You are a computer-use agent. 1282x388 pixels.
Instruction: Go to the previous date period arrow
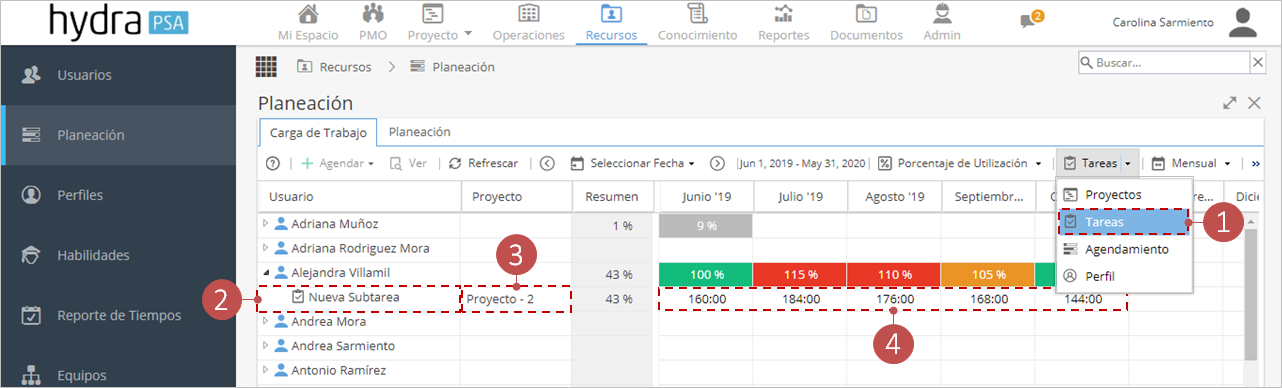coord(547,163)
